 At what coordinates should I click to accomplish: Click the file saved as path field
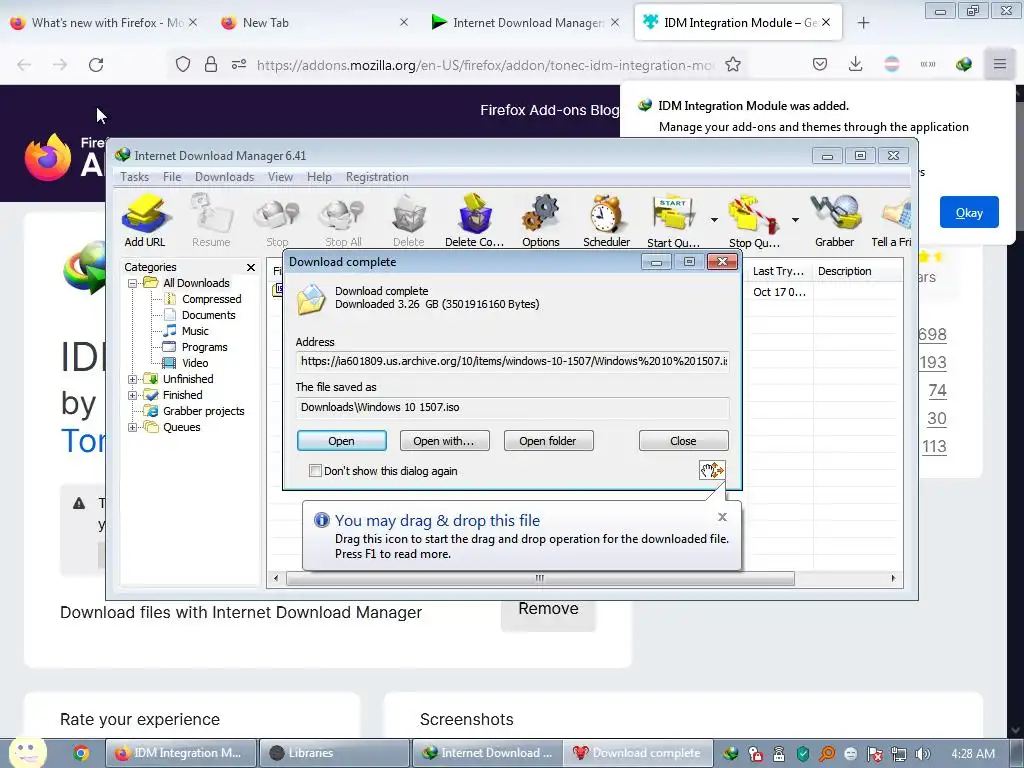tap(513, 407)
